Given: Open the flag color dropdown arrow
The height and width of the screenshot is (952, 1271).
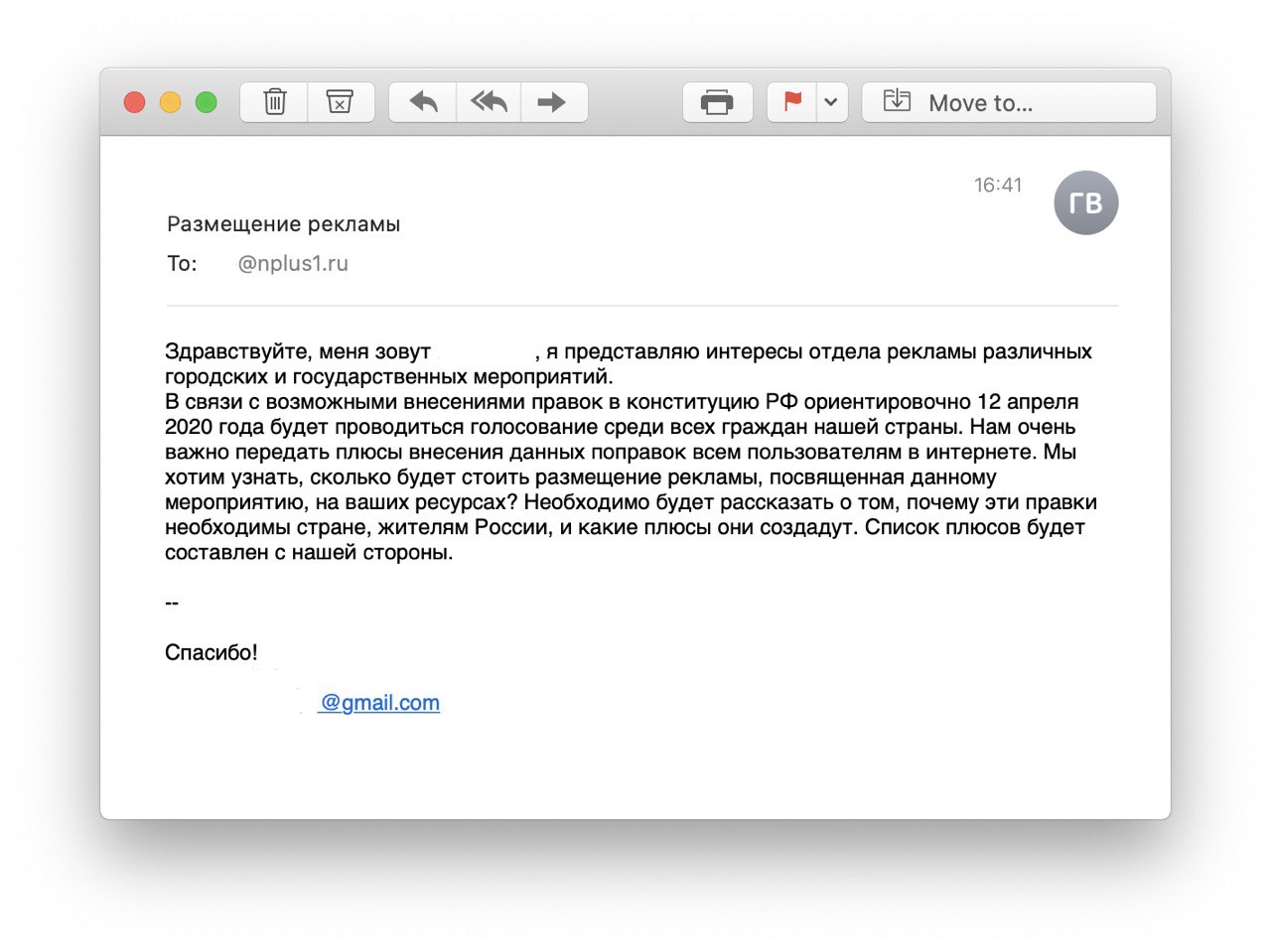Looking at the screenshot, I should pyautogui.click(x=831, y=102).
